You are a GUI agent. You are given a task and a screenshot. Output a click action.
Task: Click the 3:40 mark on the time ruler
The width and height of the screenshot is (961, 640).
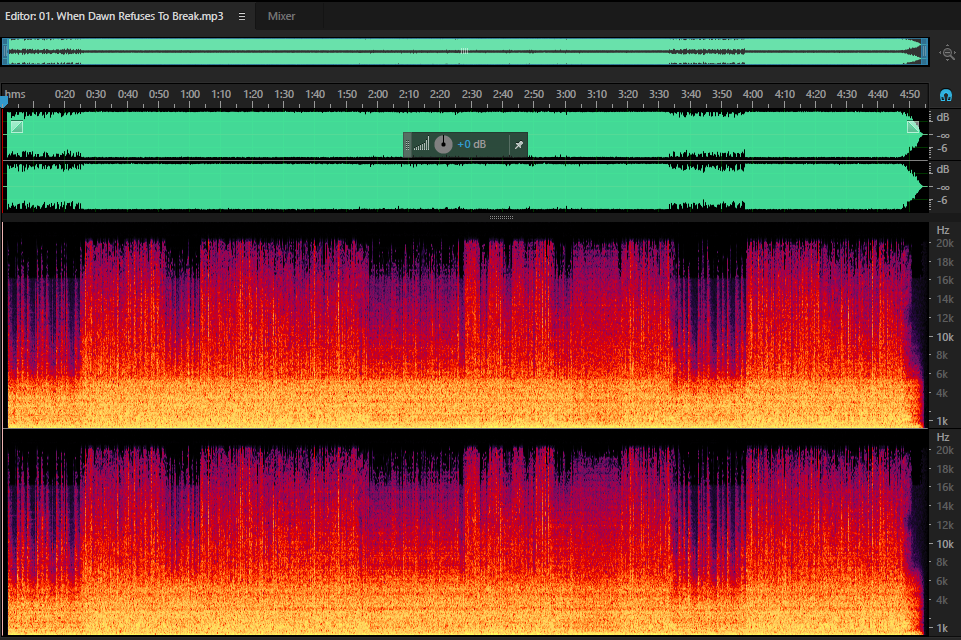(691, 94)
